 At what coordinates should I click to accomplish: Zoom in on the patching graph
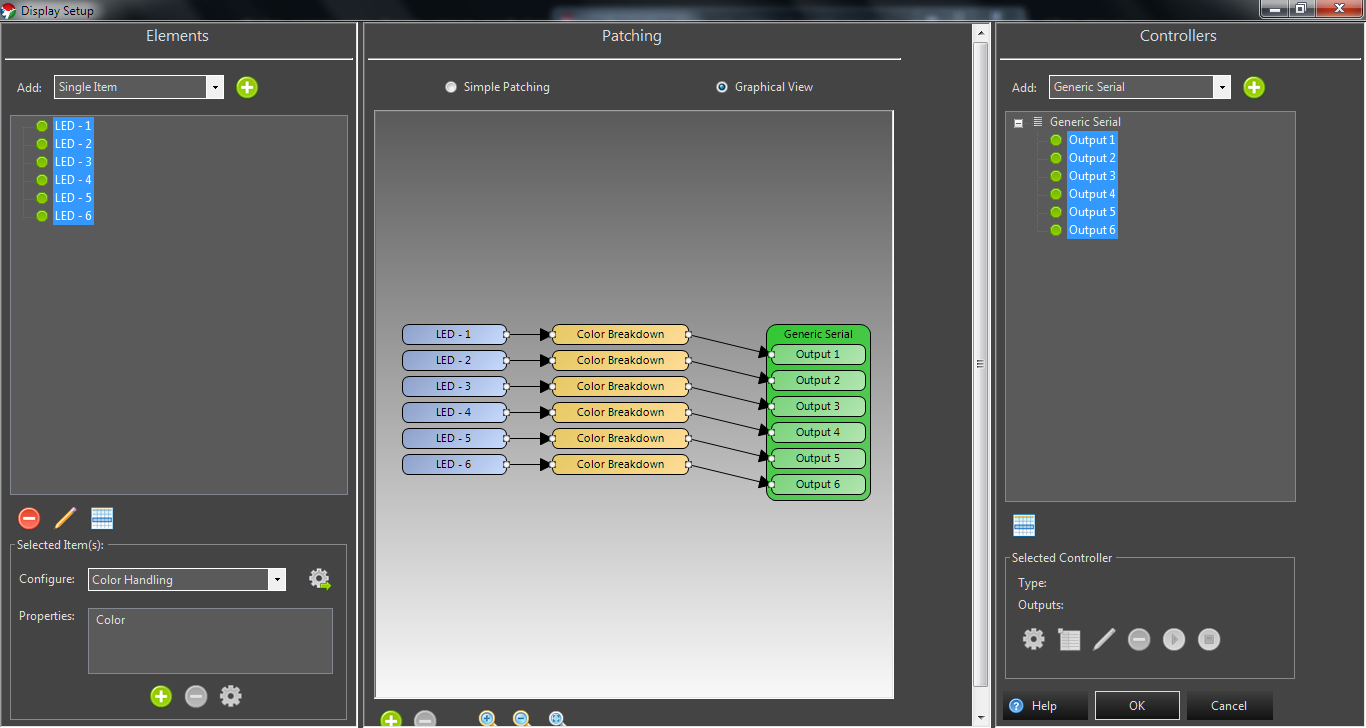click(488, 719)
